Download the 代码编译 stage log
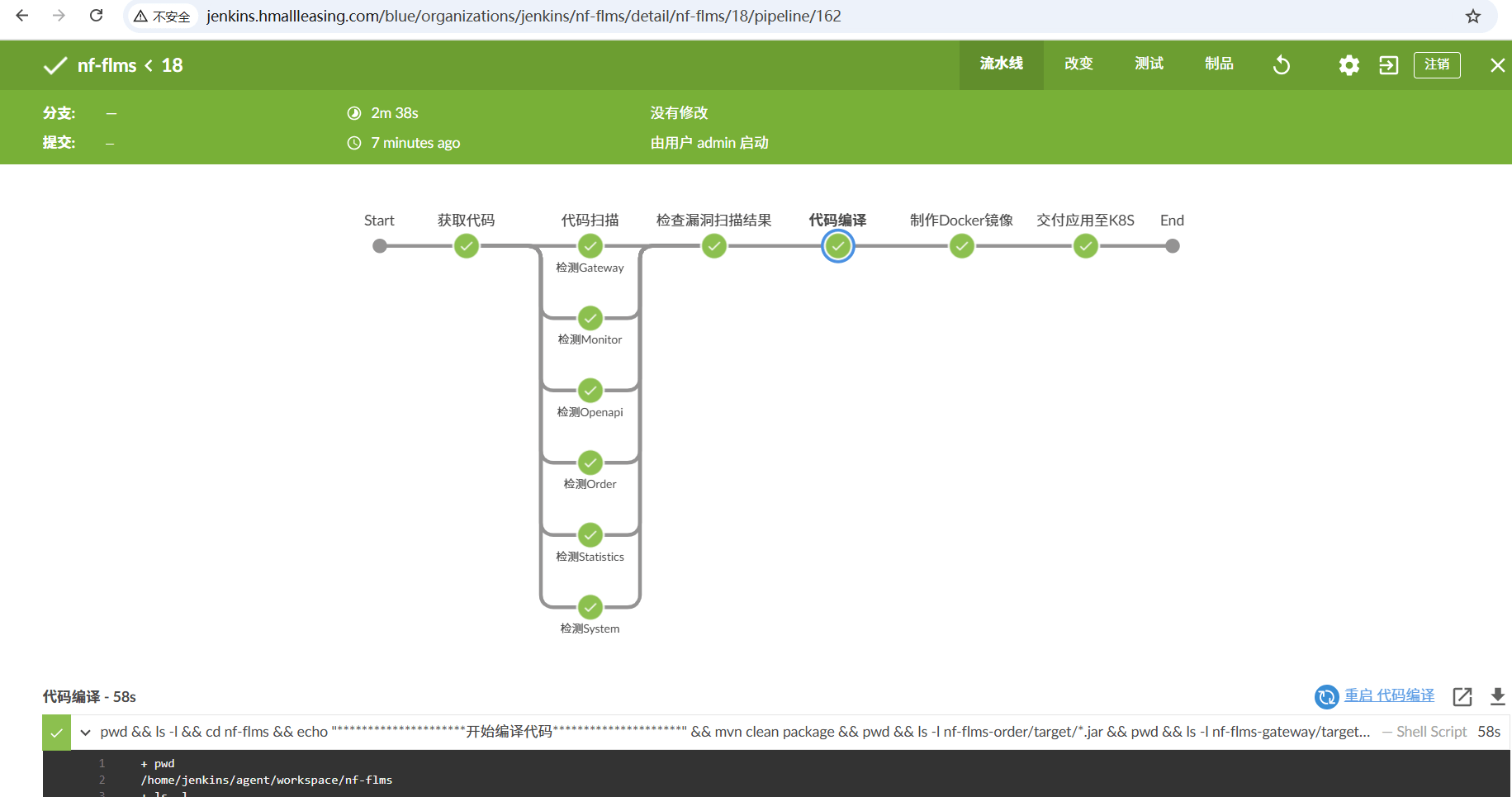 click(1496, 696)
